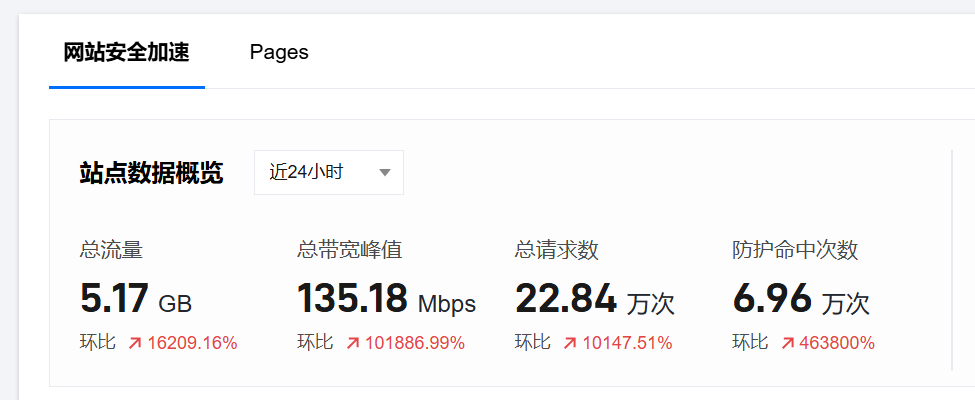The image size is (975, 400).
Task: Click the 463800% change value
Action: (x=837, y=343)
